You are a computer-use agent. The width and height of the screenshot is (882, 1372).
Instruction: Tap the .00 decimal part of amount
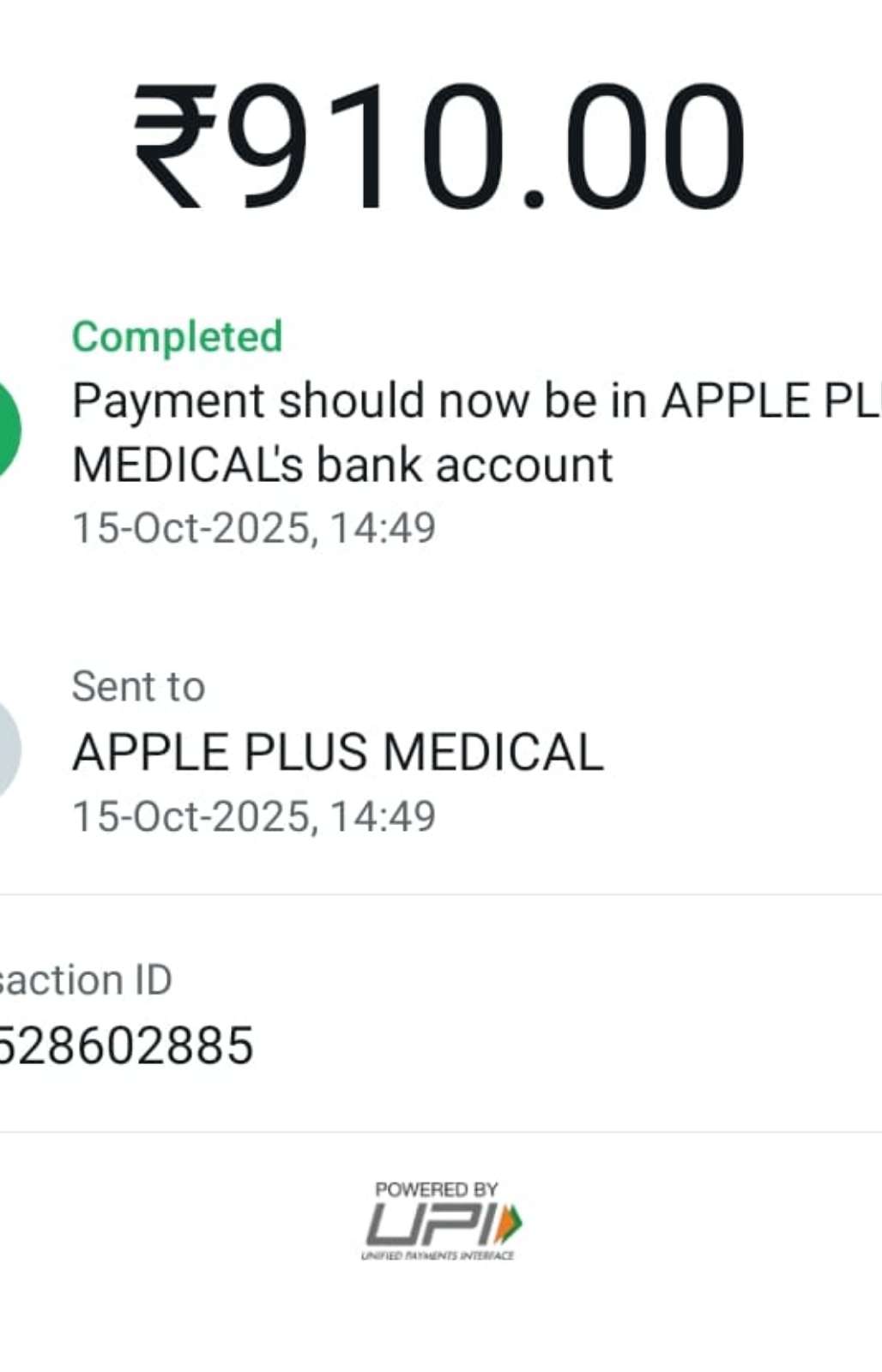[x=635, y=146]
